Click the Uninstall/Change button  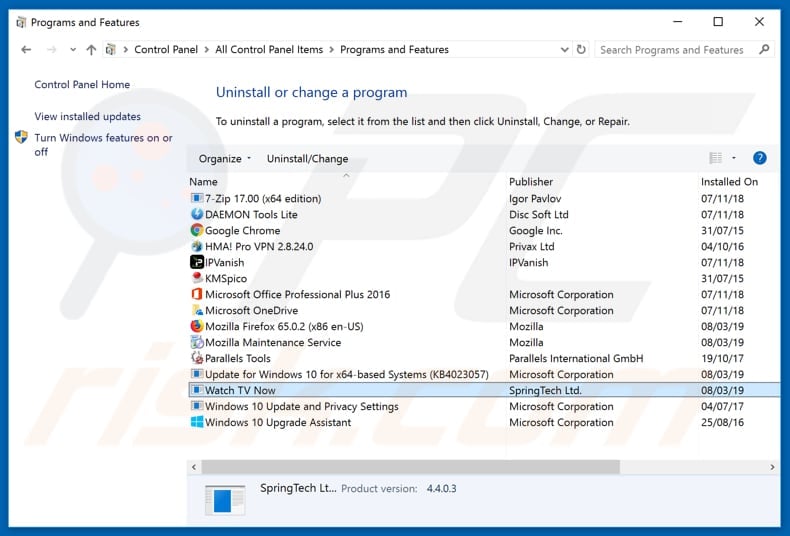tap(307, 159)
